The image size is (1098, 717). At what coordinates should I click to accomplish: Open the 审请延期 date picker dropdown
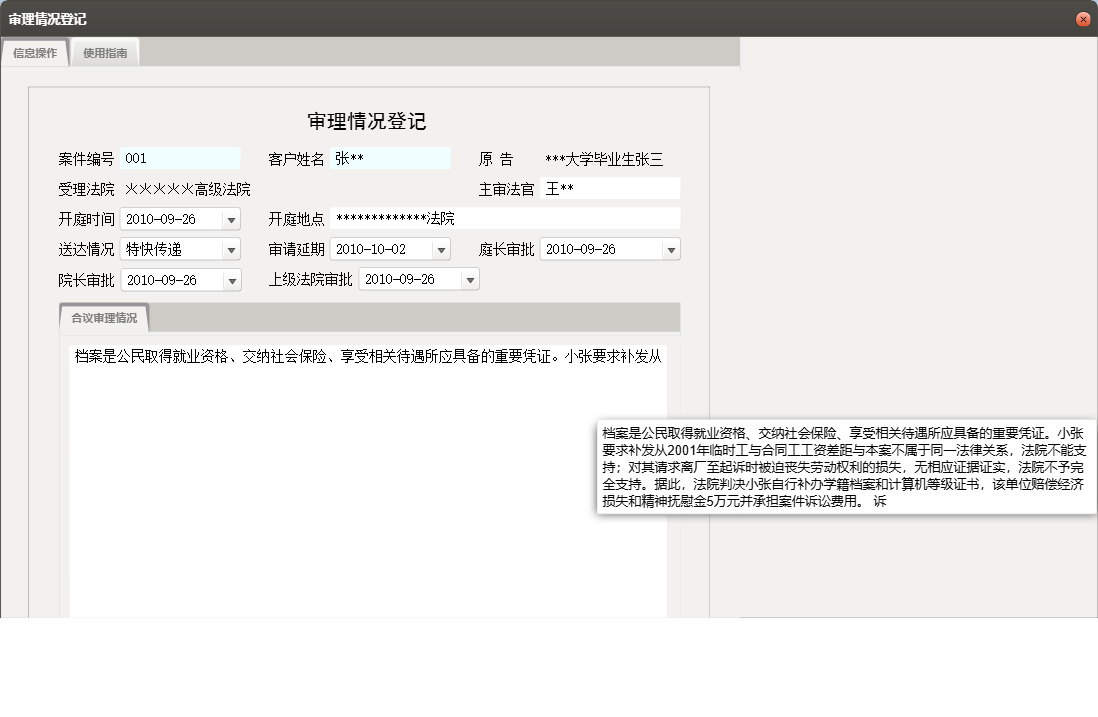coord(440,249)
